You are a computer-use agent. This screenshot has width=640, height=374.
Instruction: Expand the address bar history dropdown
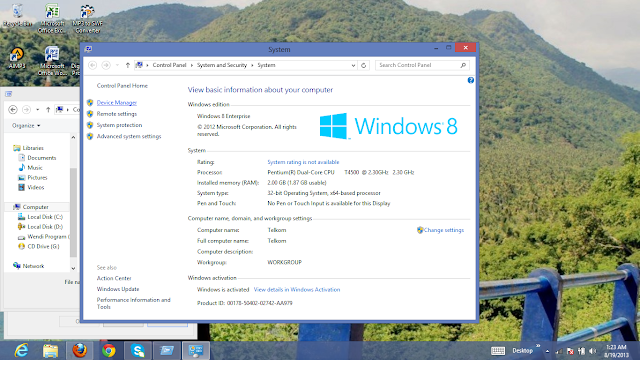[353, 65]
